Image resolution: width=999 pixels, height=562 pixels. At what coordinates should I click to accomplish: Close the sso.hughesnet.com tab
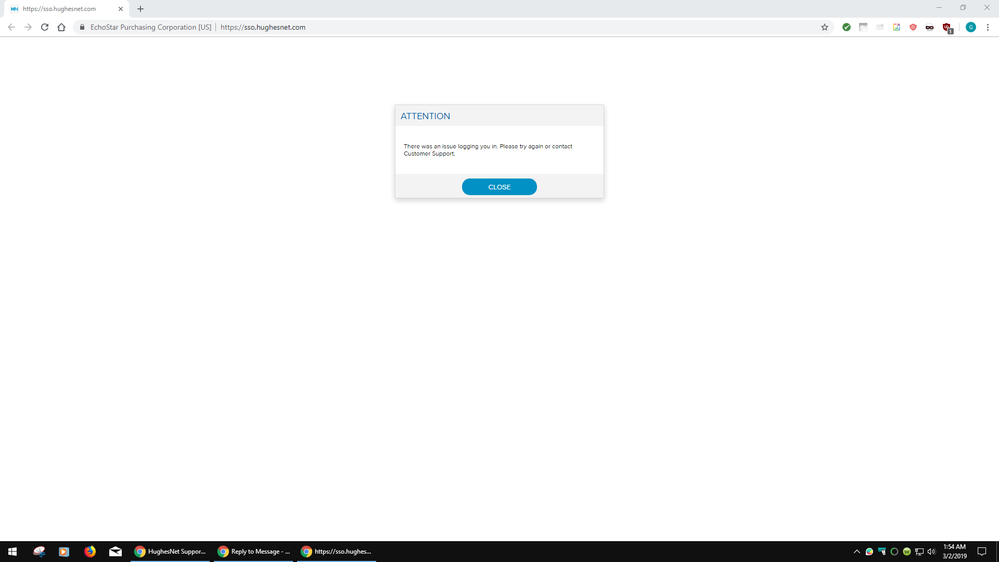pyautogui.click(x=121, y=9)
